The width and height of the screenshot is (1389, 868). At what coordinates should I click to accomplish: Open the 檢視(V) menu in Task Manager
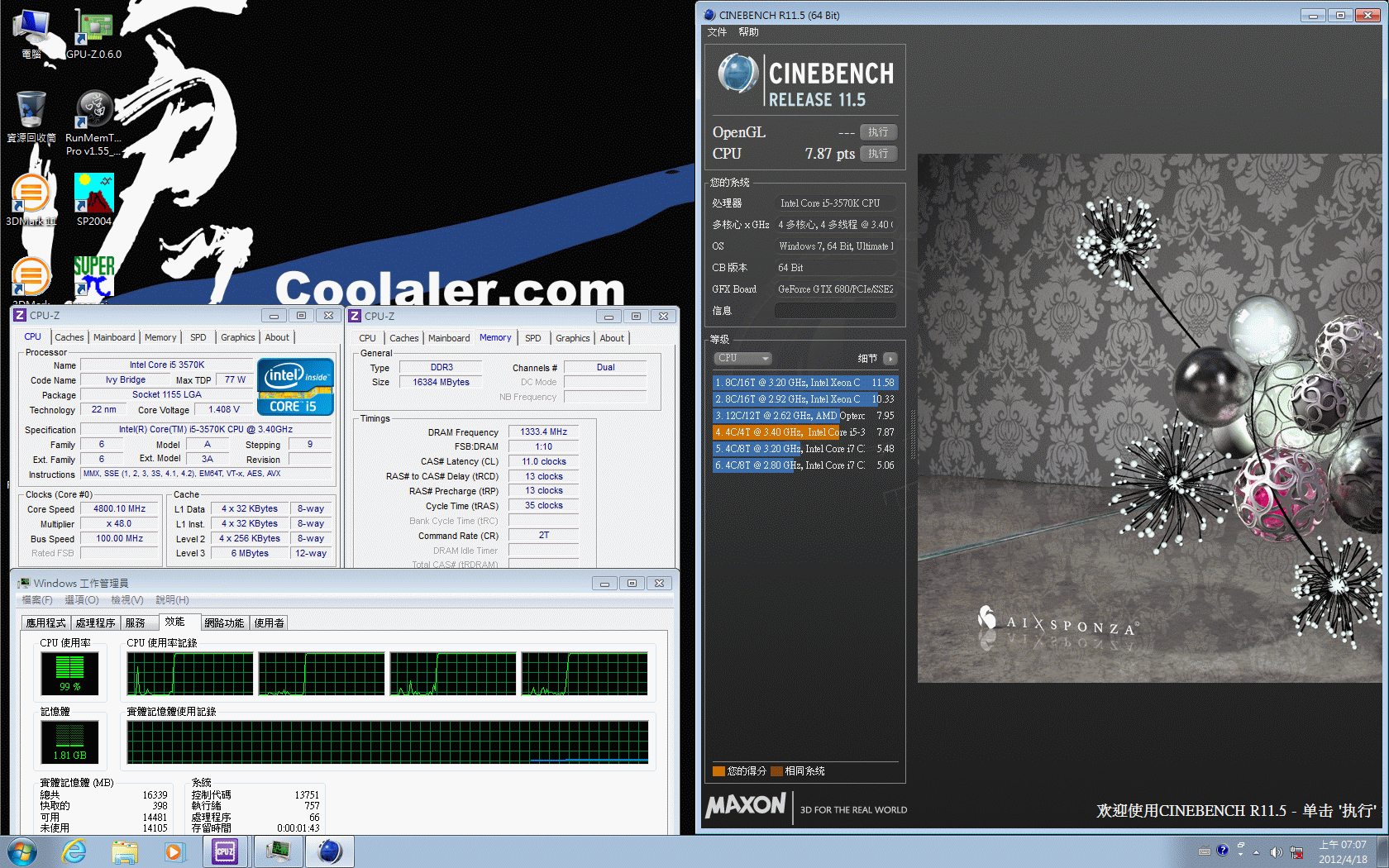(x=127, y=600)
